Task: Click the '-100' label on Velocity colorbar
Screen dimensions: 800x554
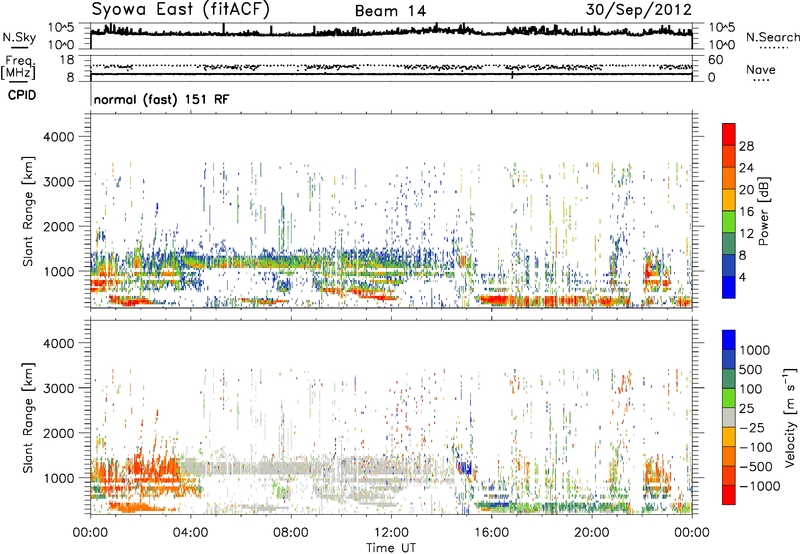Action: (x=756, y=447)
